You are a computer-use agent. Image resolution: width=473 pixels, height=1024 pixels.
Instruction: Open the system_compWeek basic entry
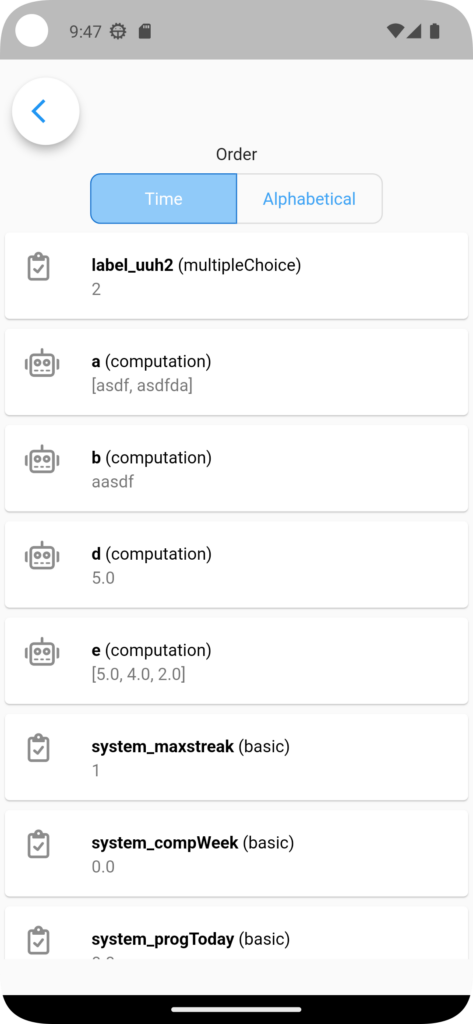[236, 854]
